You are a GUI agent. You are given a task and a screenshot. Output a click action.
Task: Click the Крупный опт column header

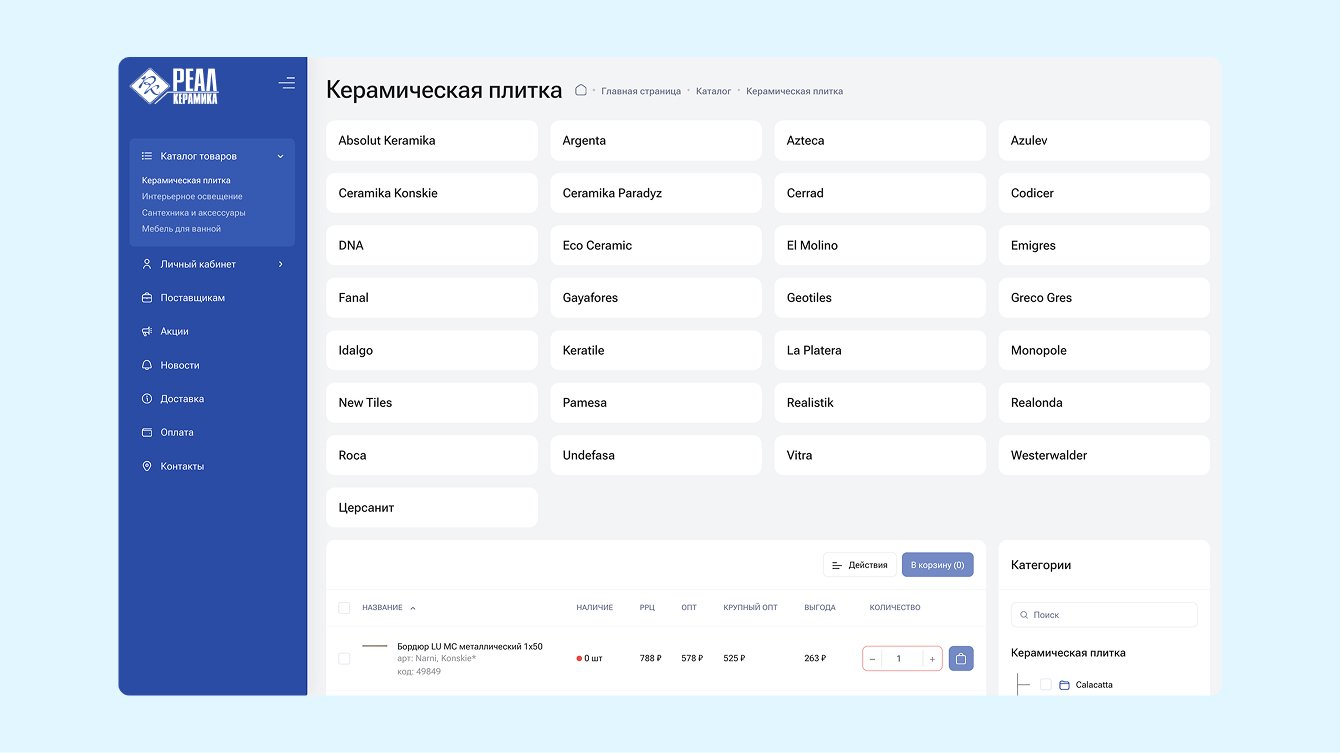point(750,608)
